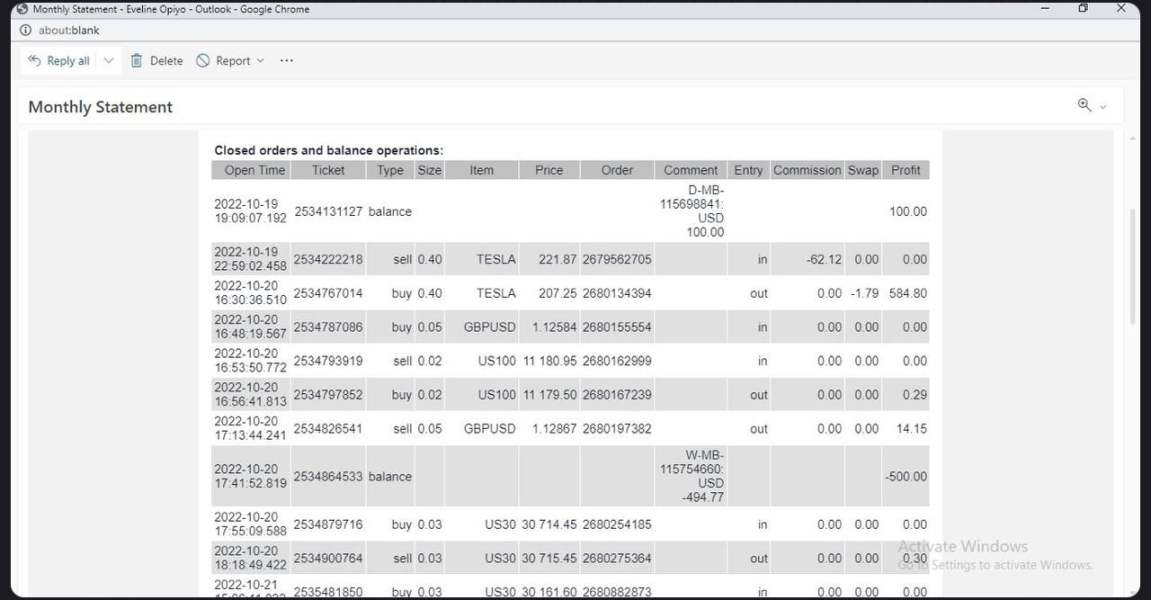
Task: Click the commission value -62.12
Action: (824, 259)
